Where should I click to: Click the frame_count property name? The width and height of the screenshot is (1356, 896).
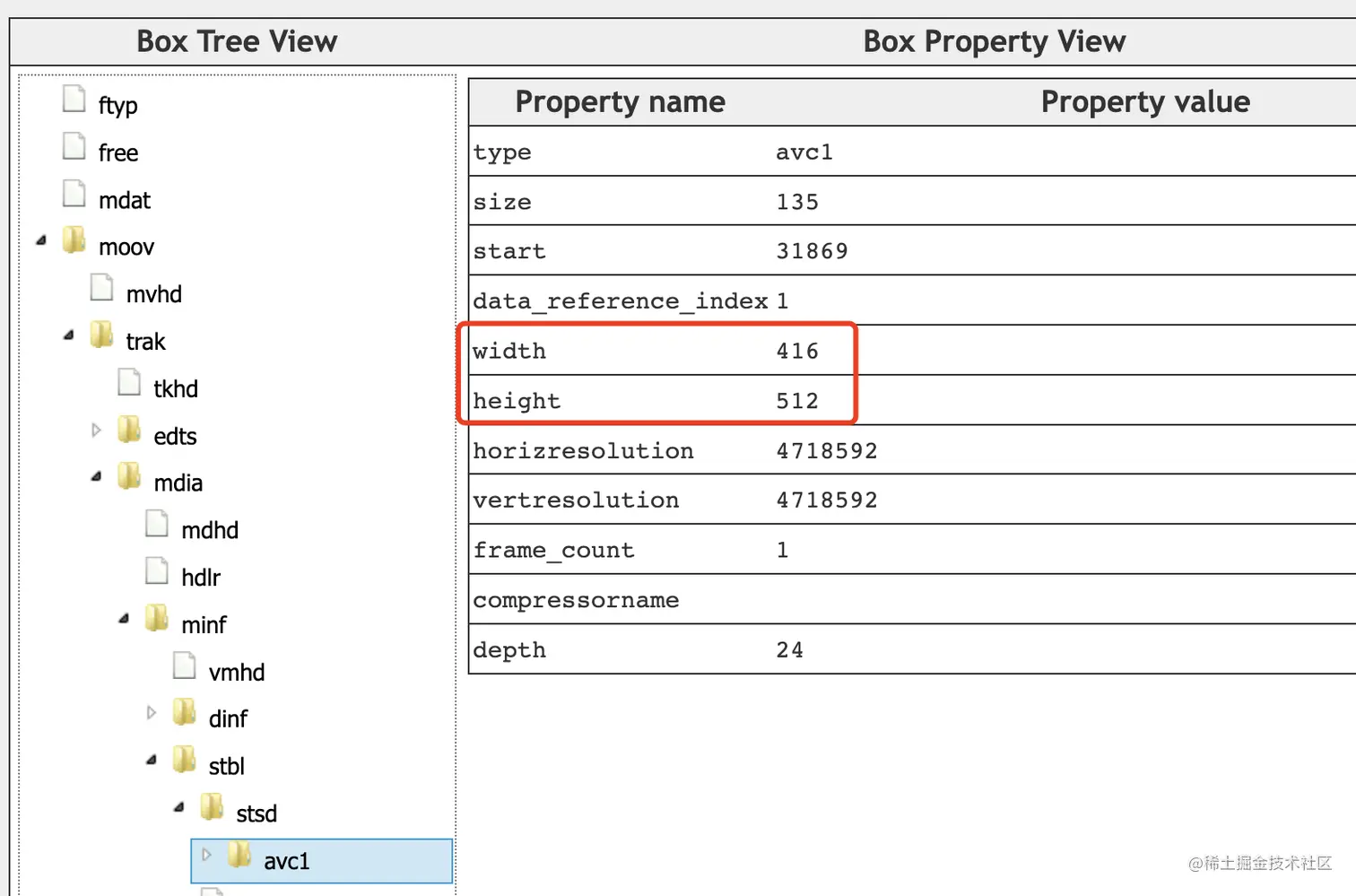pyautogui.click(x=553, y=551)
